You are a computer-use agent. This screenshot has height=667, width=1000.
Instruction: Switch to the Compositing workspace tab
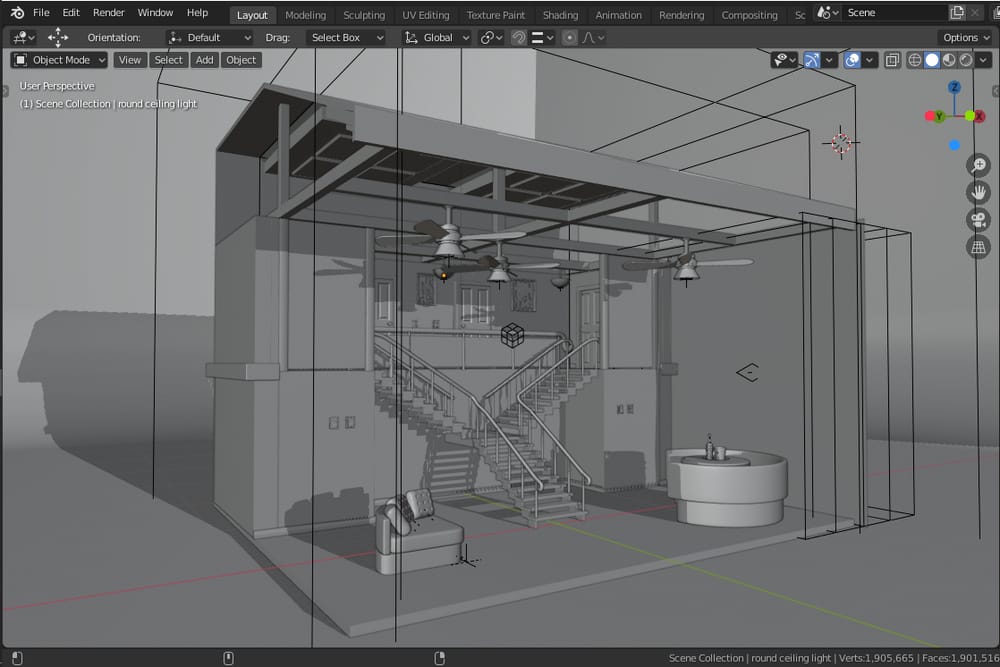click(x=749, y=15)
